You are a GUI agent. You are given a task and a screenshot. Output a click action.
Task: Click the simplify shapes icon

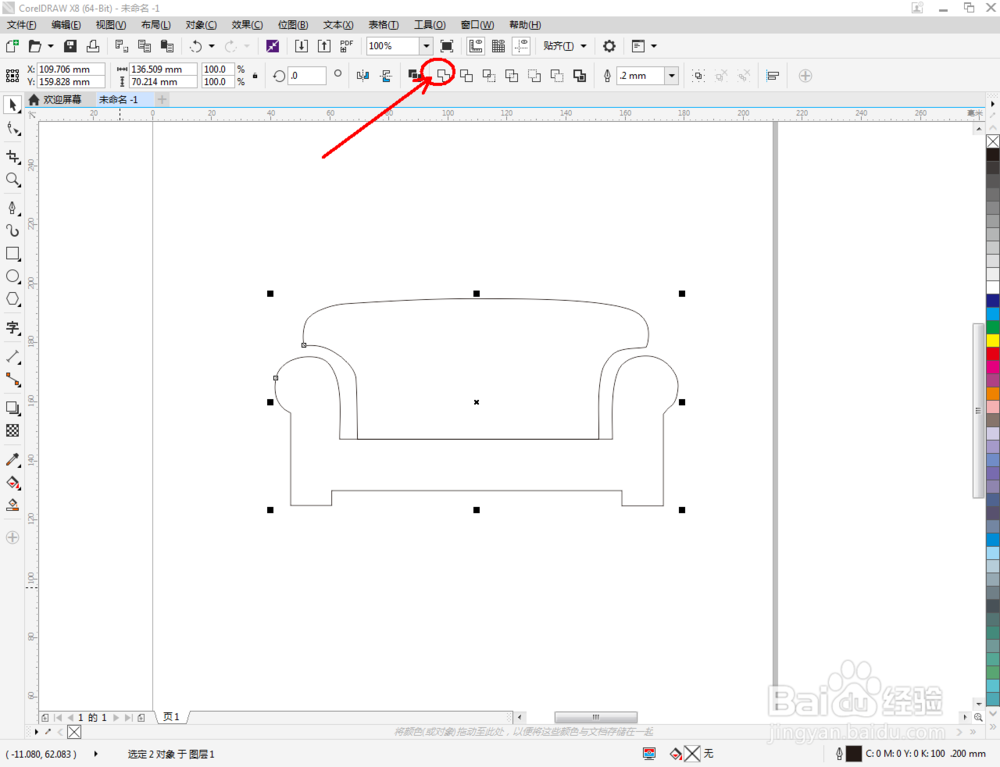511,76
